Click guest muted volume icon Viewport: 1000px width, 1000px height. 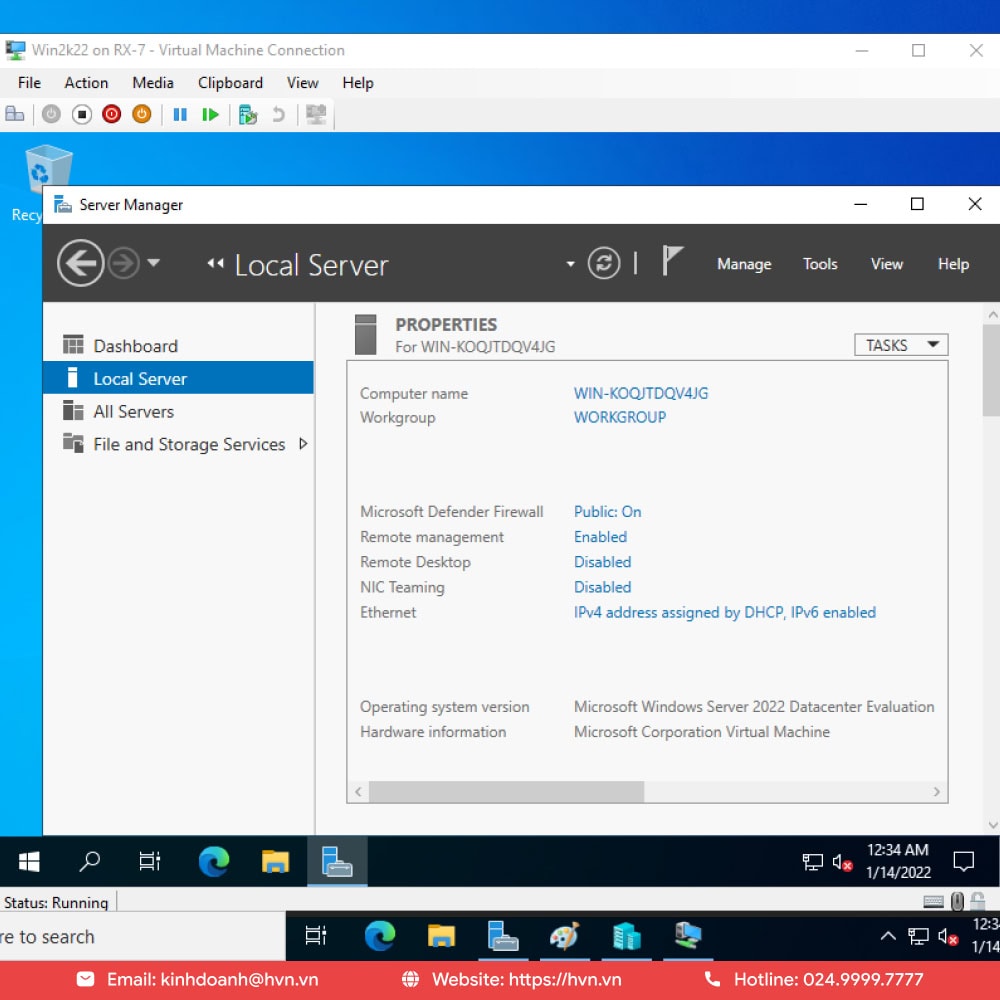pos(842,862)
